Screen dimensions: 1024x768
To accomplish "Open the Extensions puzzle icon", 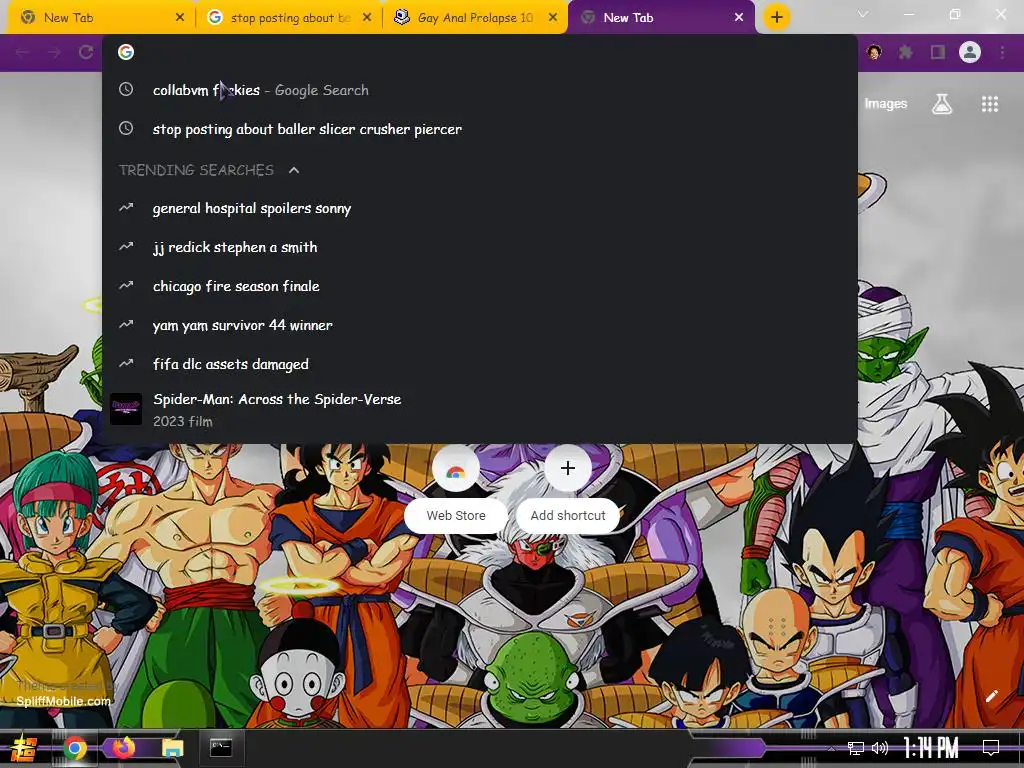I will pyautogui.click(x=906, y=52).
